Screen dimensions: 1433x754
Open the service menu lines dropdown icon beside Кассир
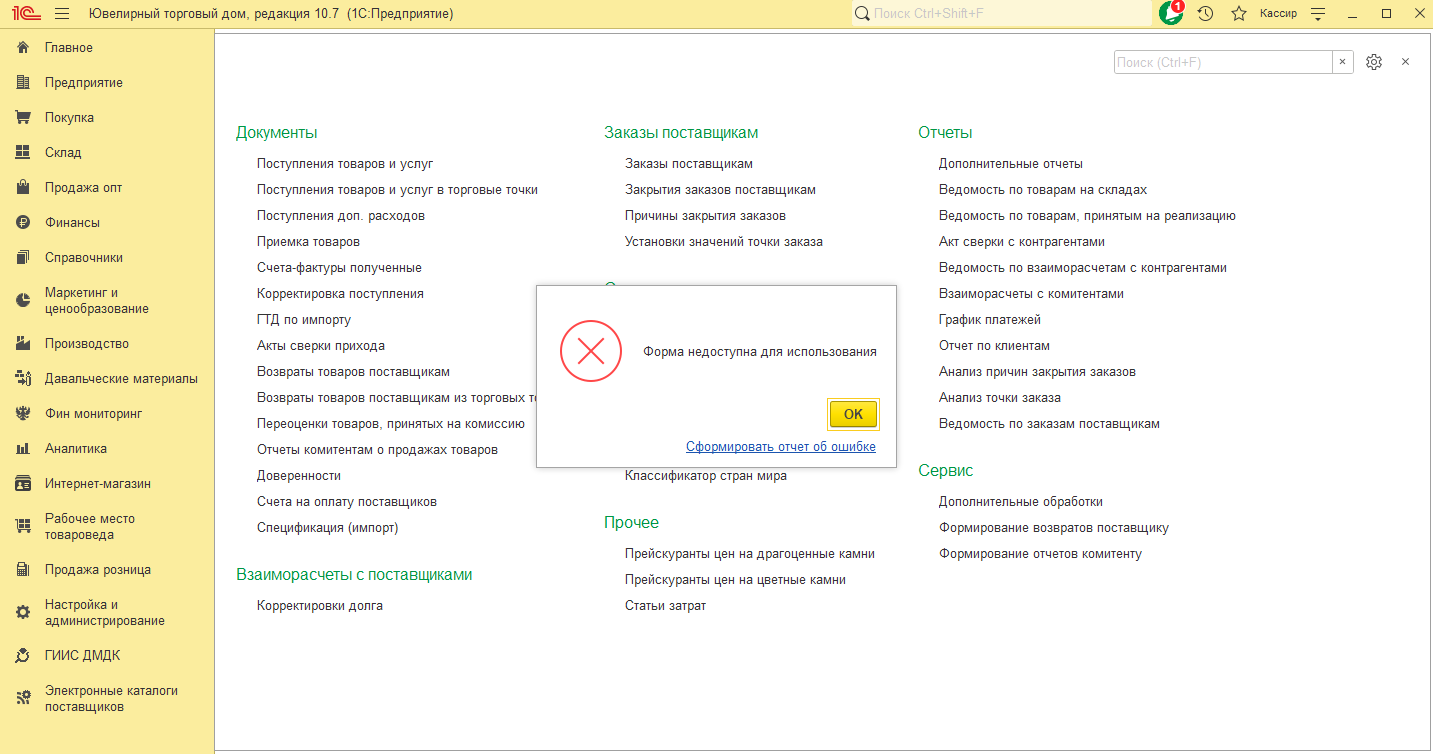1318,14
